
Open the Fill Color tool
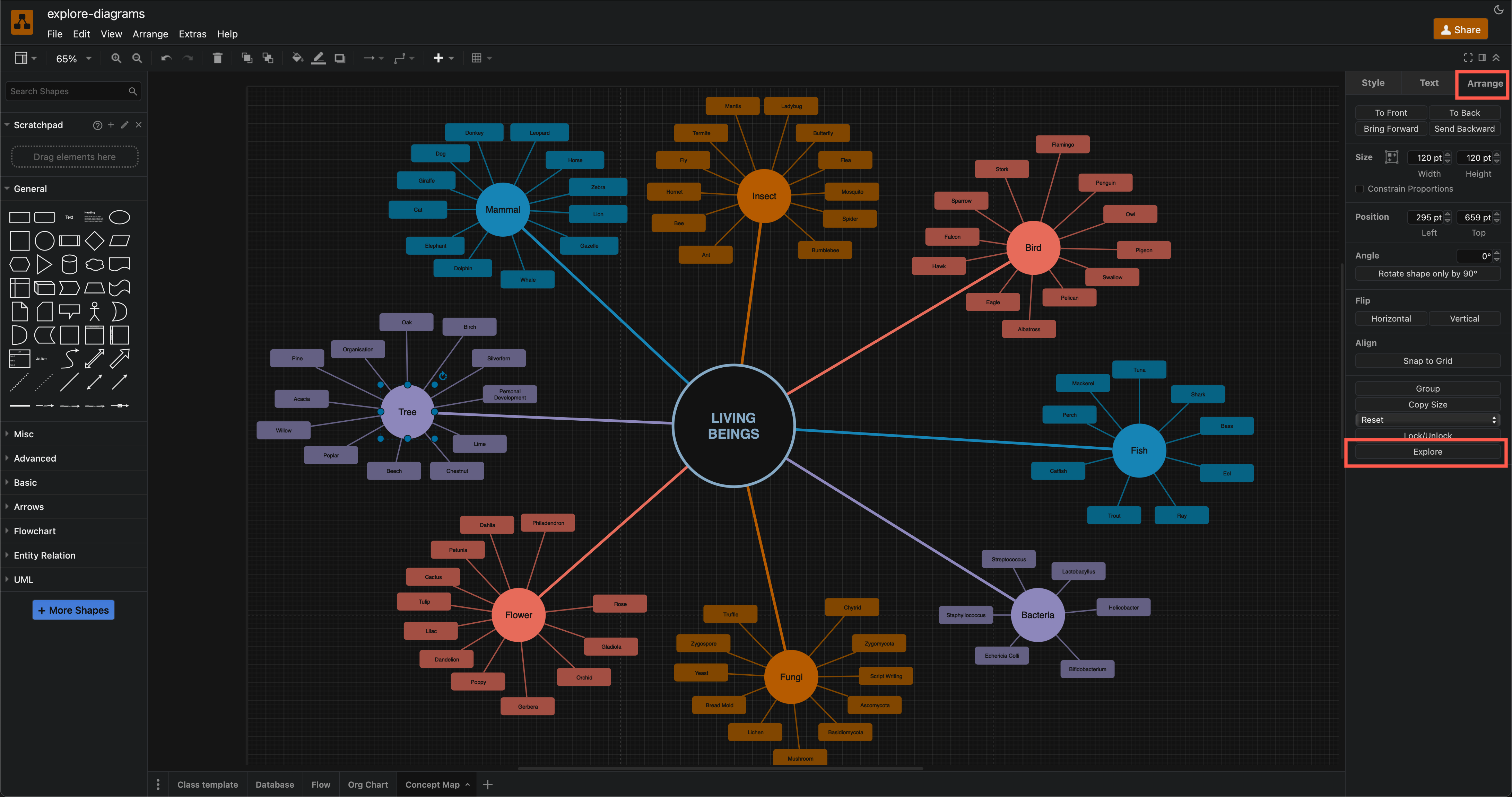(x=298, y=58)
